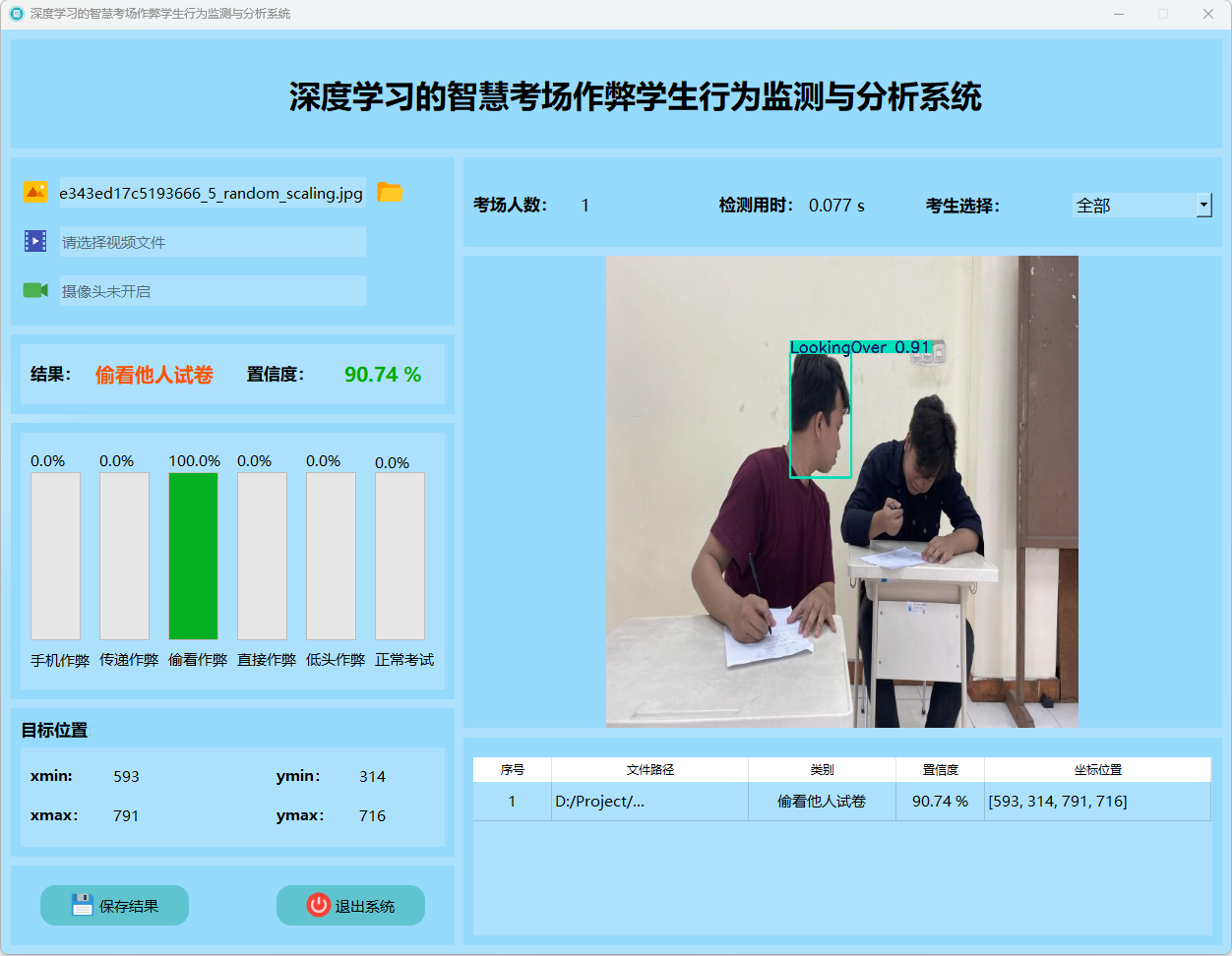Click the image filename input field
This screenshot has height=956, width=1232.
coord(213,193)
